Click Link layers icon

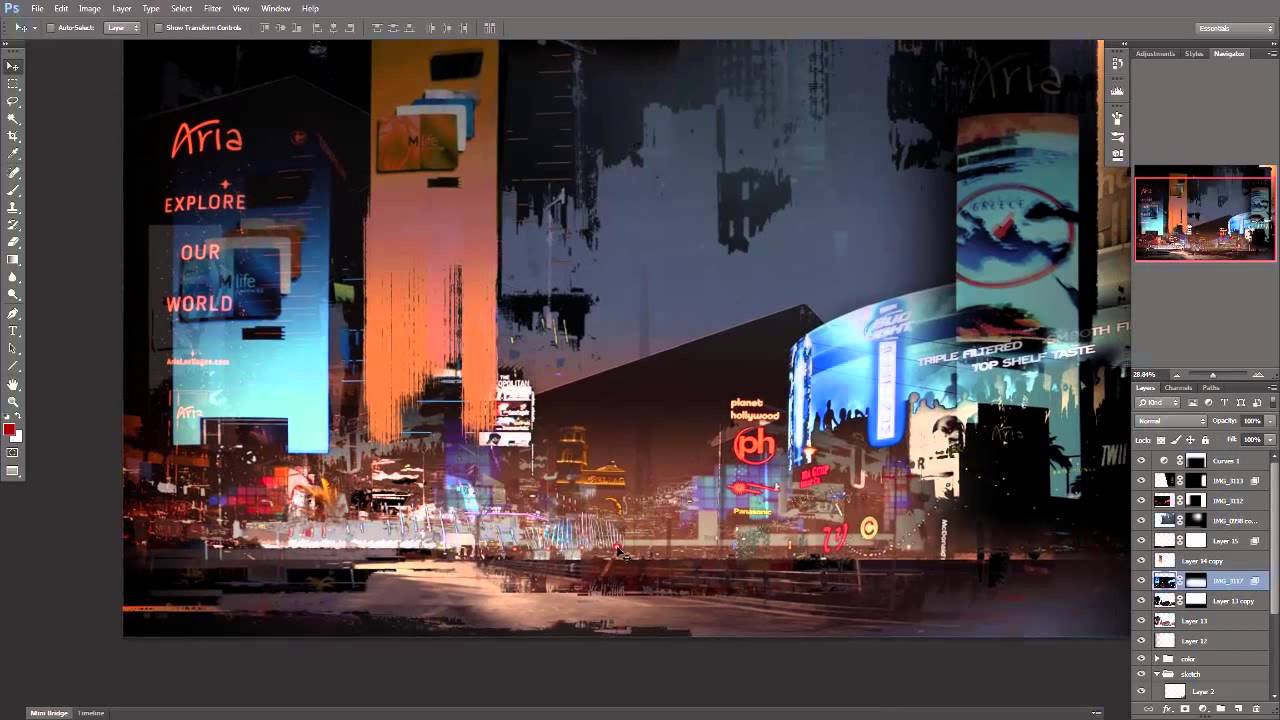(1148, 708)
